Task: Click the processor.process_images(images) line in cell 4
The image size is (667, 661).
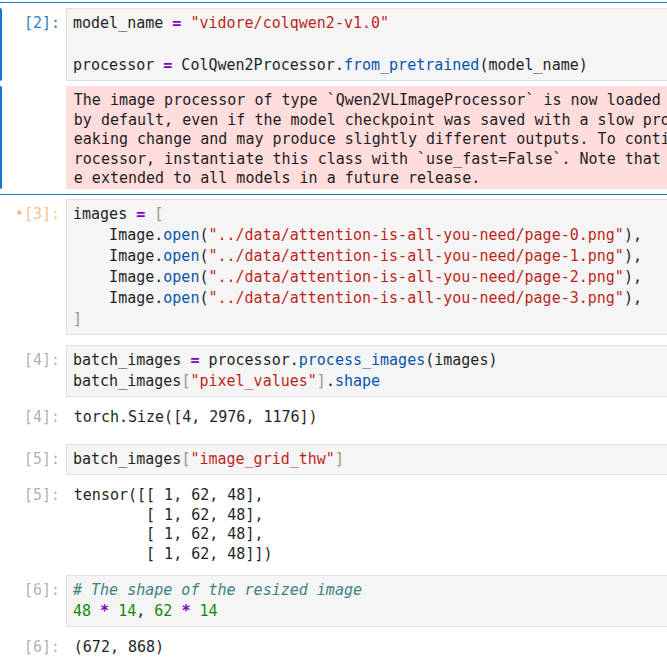Action: point(285,360)
